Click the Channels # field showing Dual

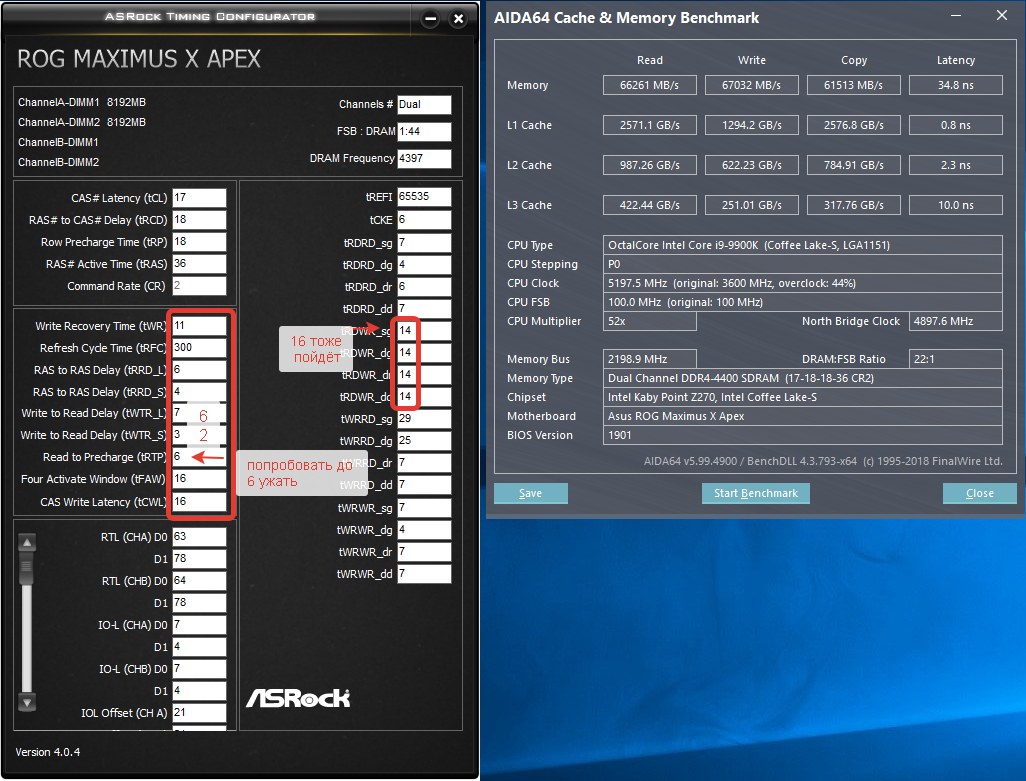coord(424,105)
